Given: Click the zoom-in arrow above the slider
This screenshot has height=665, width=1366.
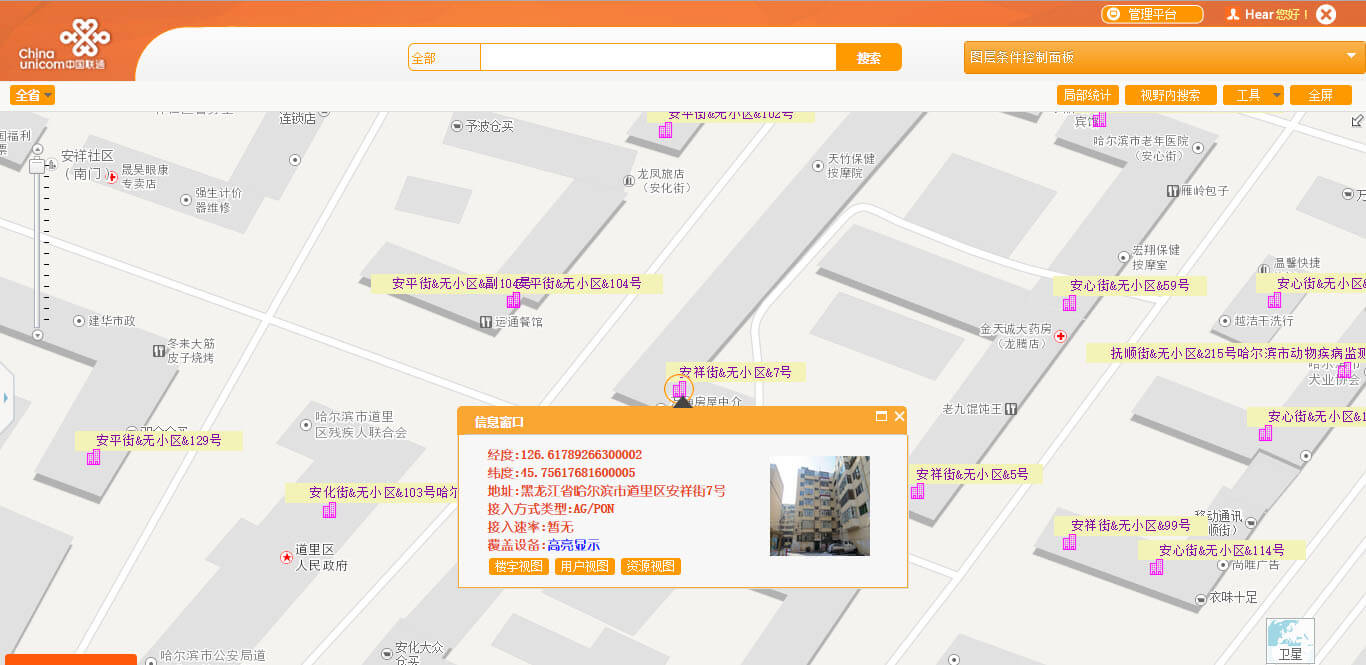Looking at the screenshot, I should pyautogui.click(x=38, y=149).
